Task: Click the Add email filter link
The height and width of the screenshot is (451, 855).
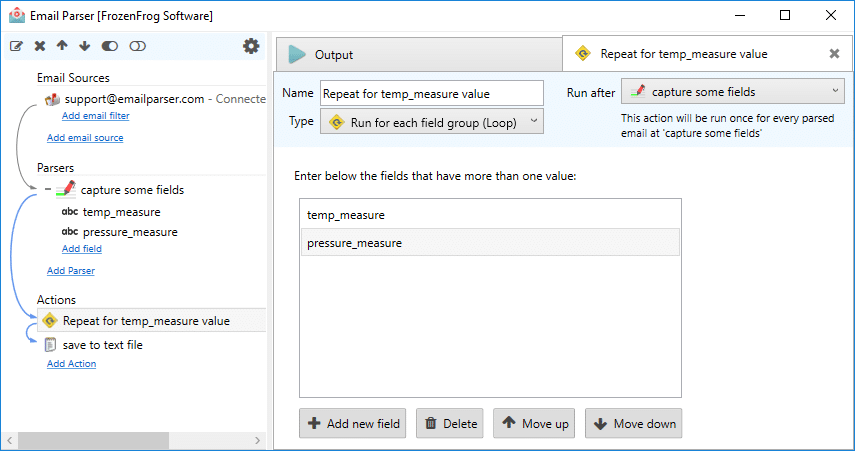Action: [95, 116]
